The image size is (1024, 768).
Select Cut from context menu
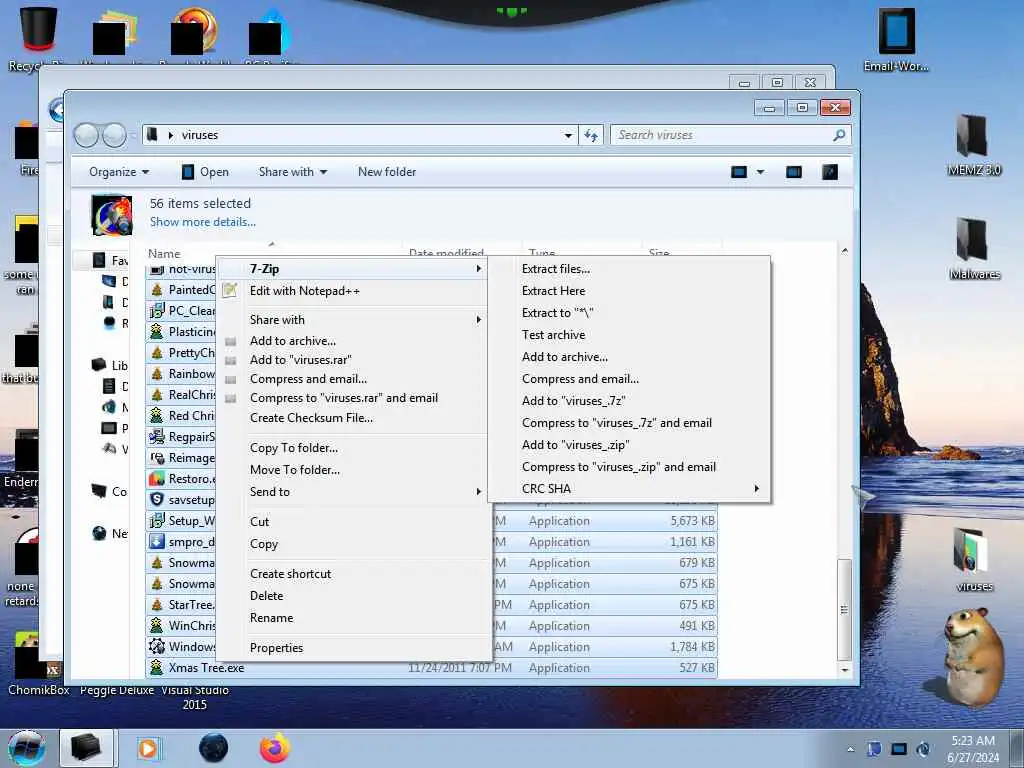259,521
